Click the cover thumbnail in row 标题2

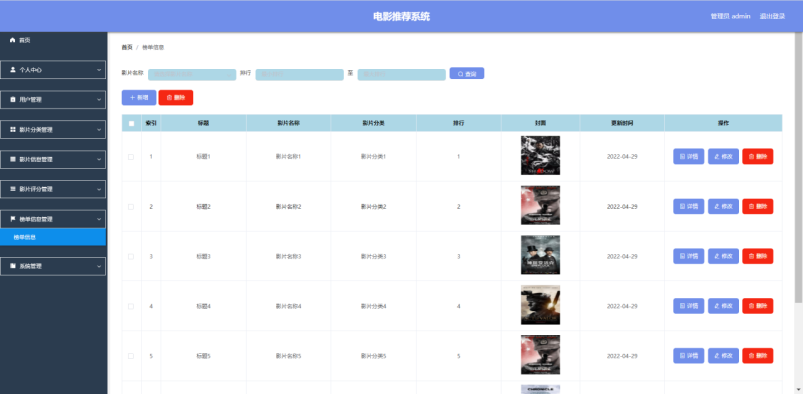pos(540,205)
